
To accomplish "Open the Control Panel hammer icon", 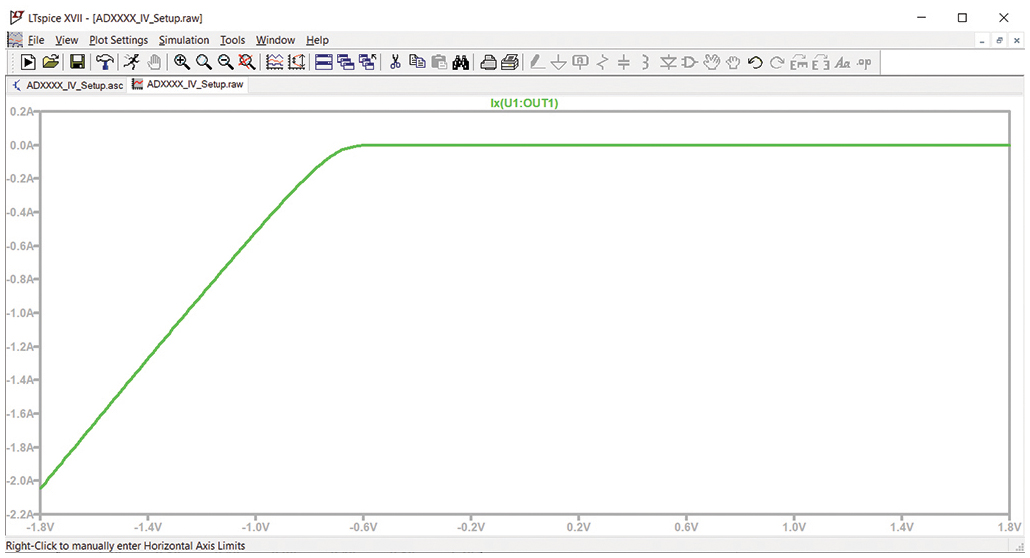I will click(x=104, y=62).
